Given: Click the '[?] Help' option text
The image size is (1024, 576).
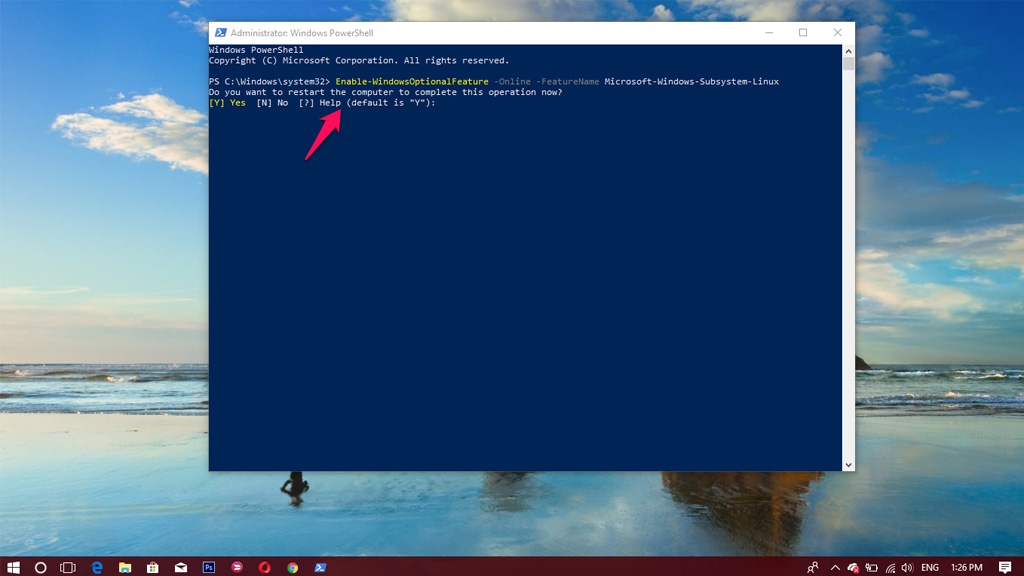Looking at the screenshot, I should [319, 103].
